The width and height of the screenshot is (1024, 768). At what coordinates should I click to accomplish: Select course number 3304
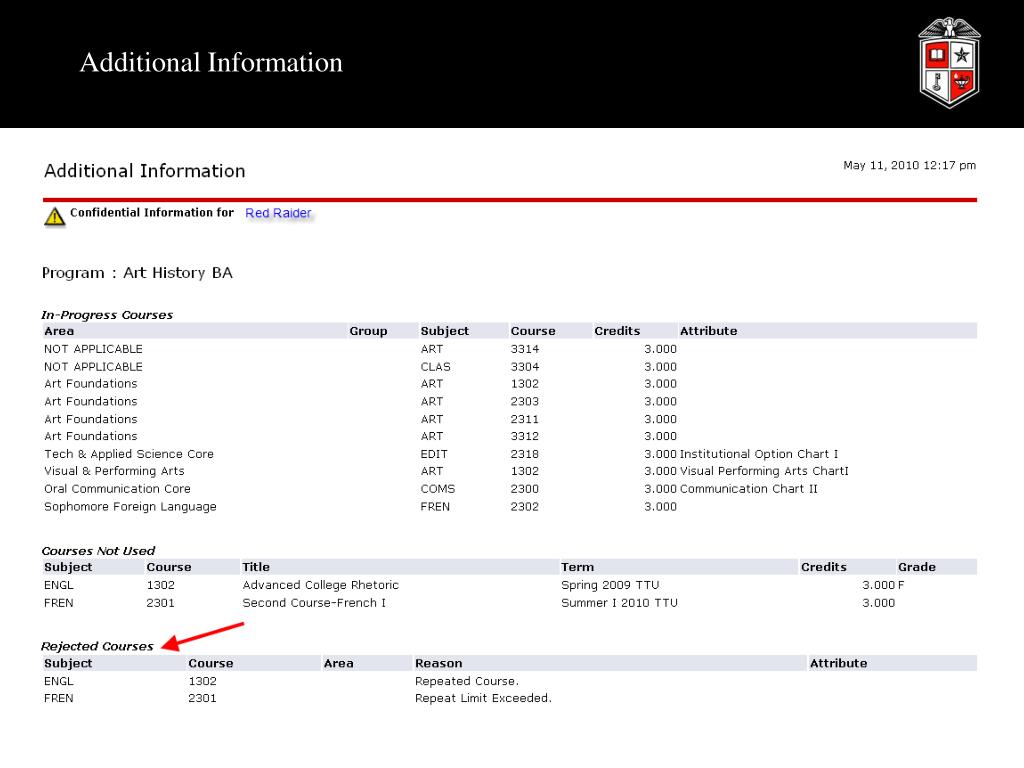coord(524,366)
